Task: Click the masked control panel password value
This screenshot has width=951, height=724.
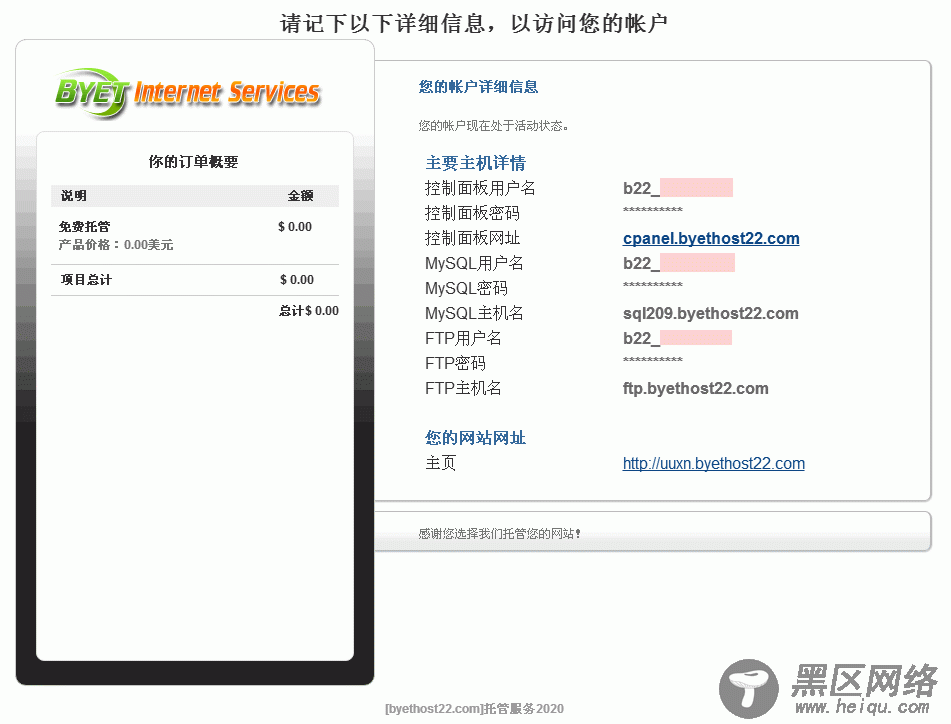Action: (x=653, y=210)
